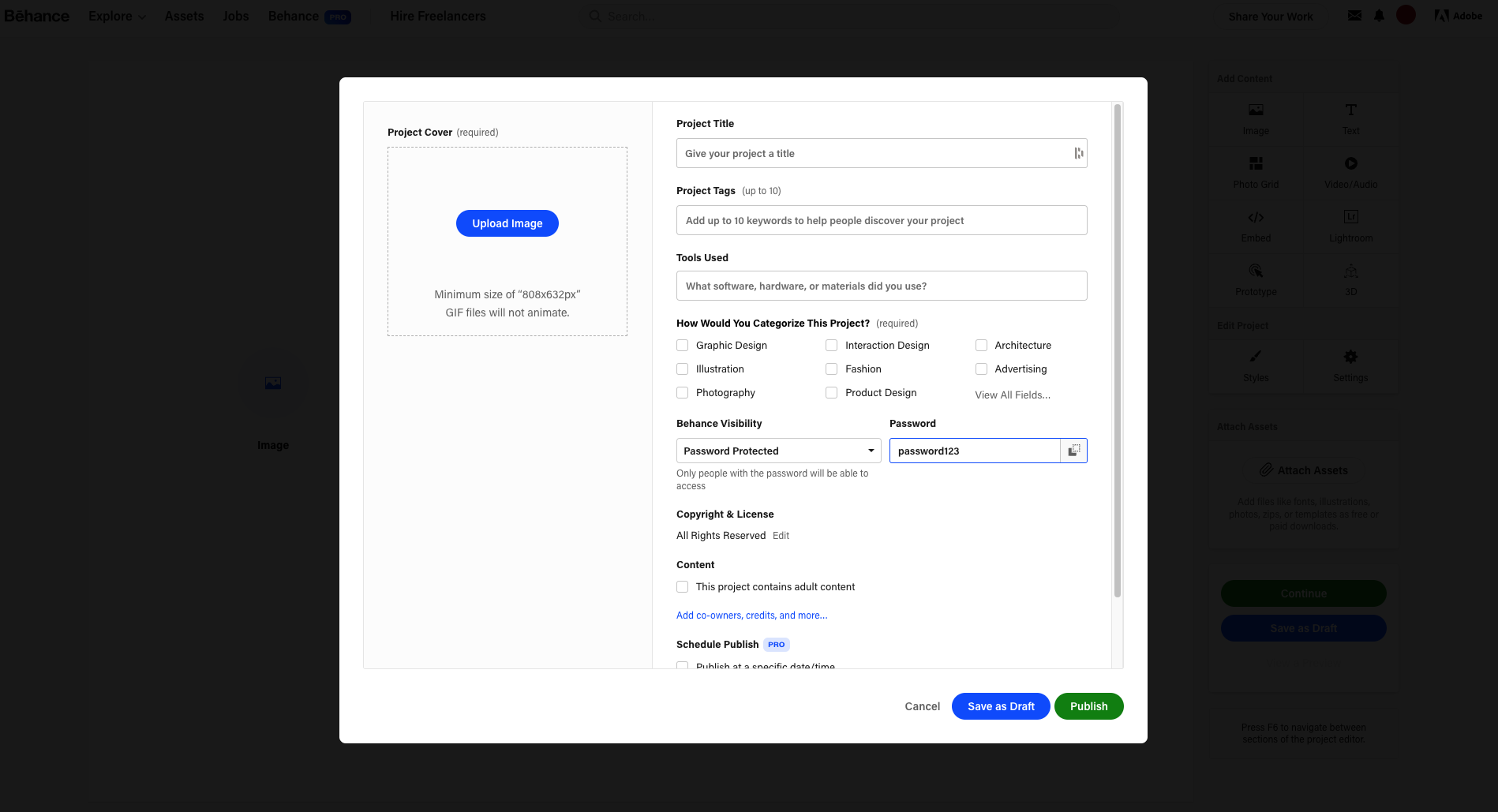Insert a Text block
Screen dimensions: 1498x812
click(1350, 118)
